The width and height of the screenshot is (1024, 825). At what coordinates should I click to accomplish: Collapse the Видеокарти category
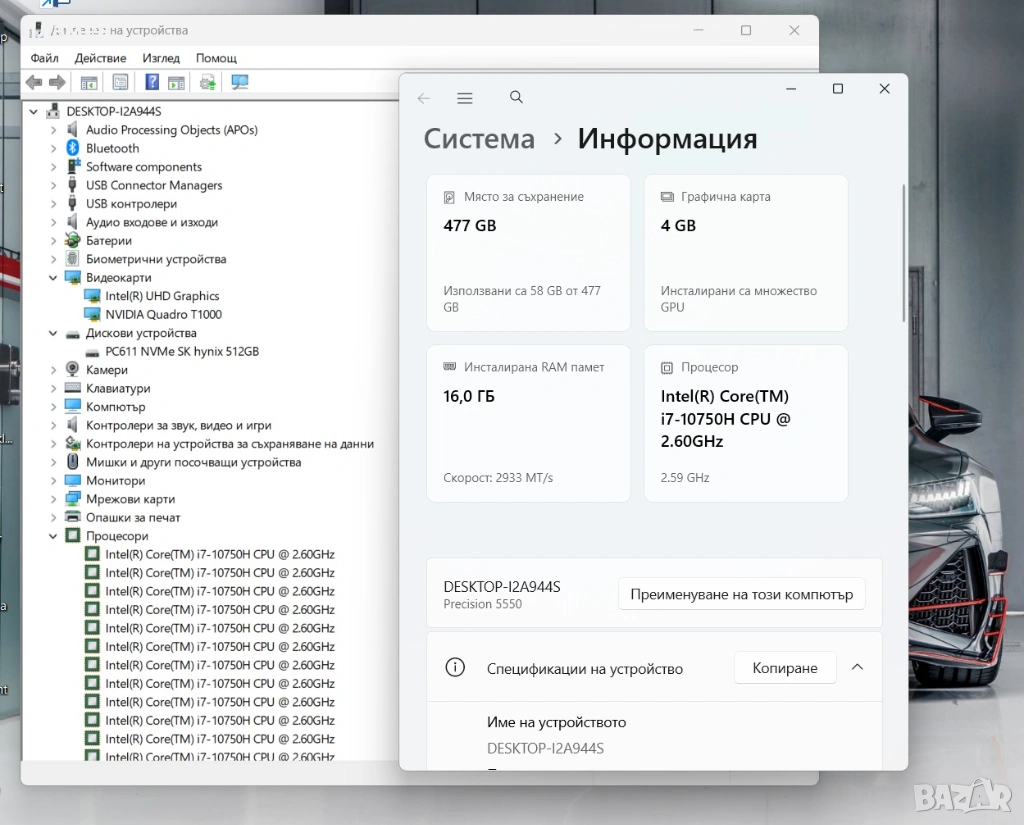coord(54,278)
